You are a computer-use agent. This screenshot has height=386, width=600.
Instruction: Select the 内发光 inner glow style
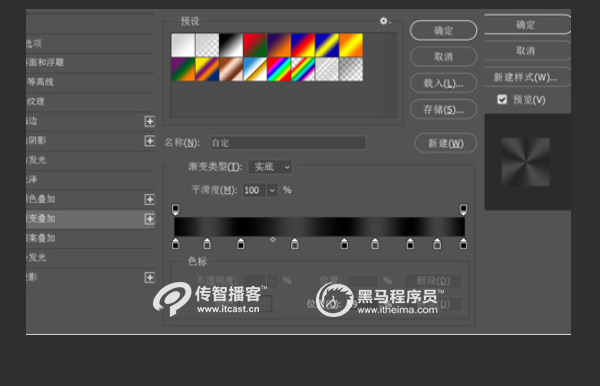click(90, 160)
